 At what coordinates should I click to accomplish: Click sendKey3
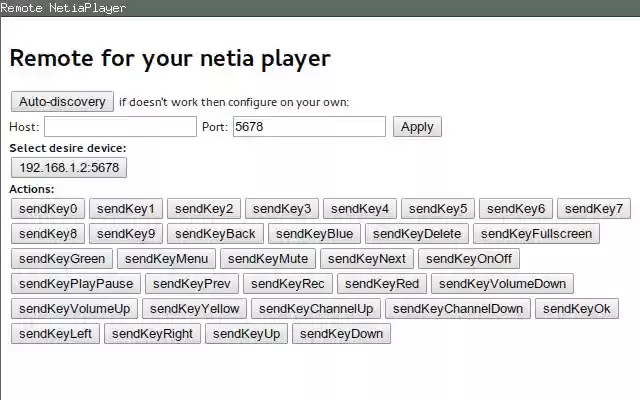pyautogui.click(x=282, y=209)
